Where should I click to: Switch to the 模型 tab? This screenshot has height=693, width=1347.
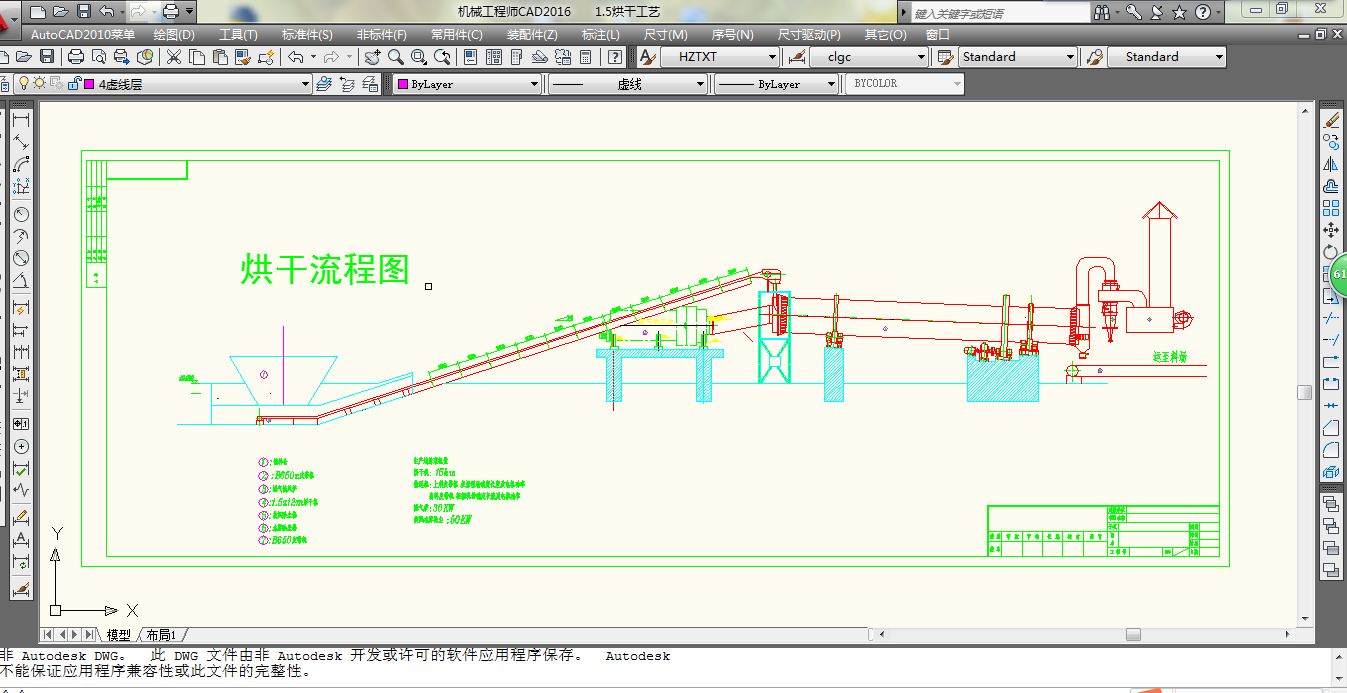point(118,635)
